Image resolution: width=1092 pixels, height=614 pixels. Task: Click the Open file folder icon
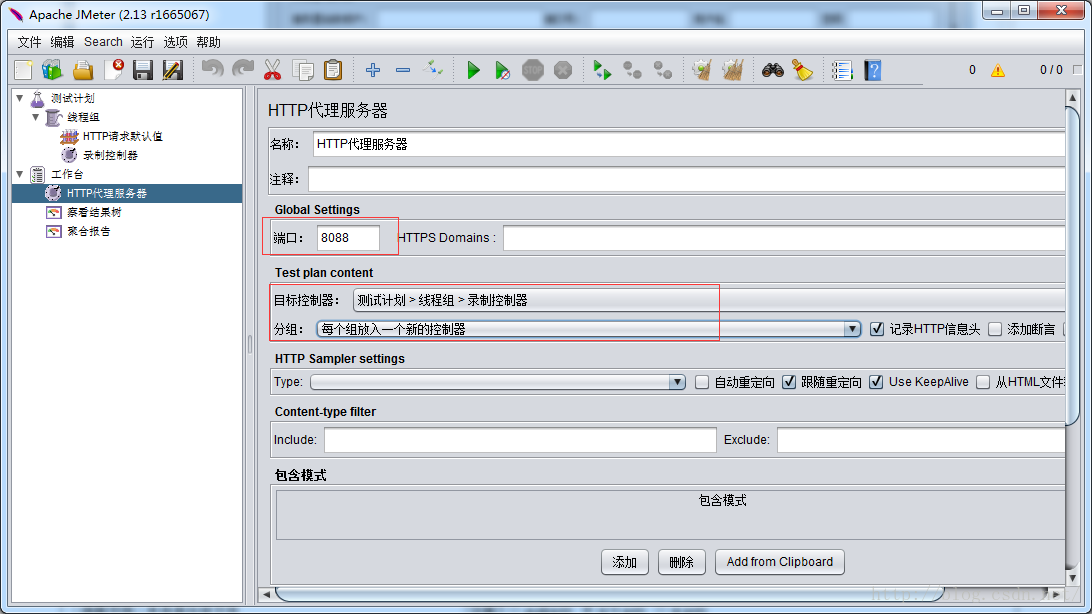click(x=83, y=70)
